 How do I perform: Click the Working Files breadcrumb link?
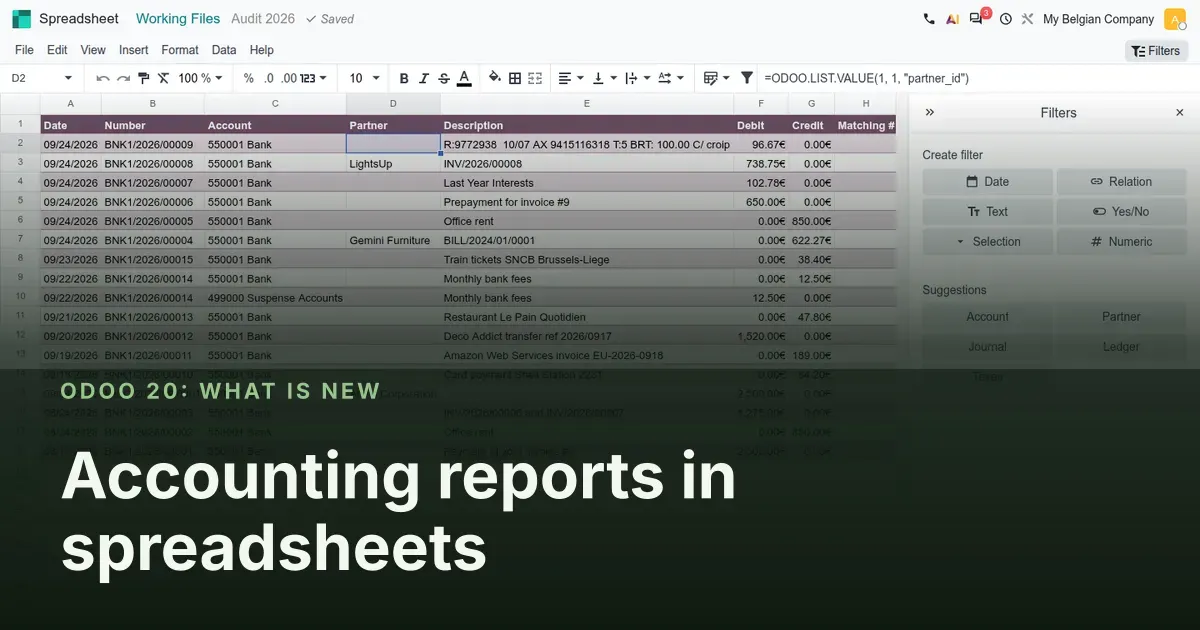pos(178,19)
